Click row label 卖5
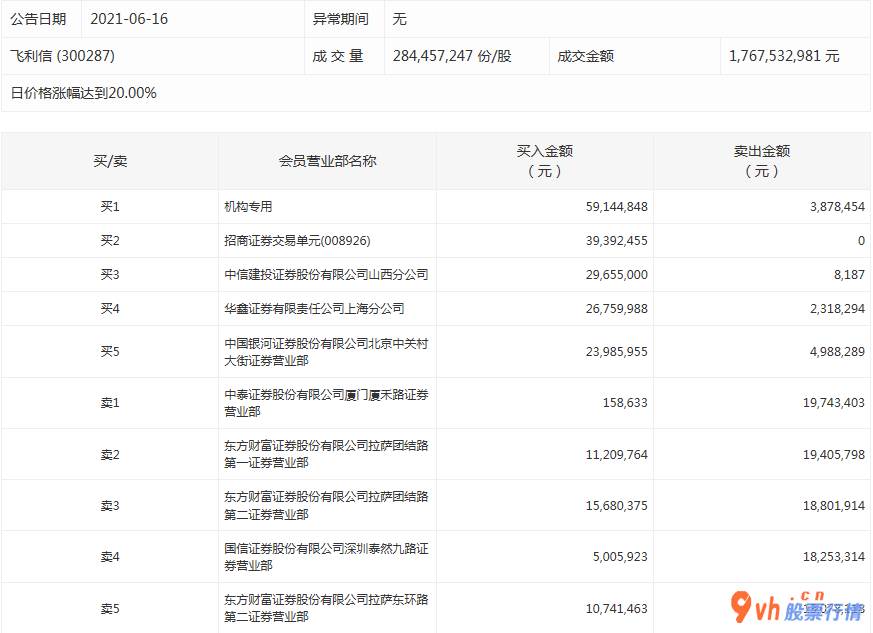Screen dimensions: 873x633 [110, 609]
